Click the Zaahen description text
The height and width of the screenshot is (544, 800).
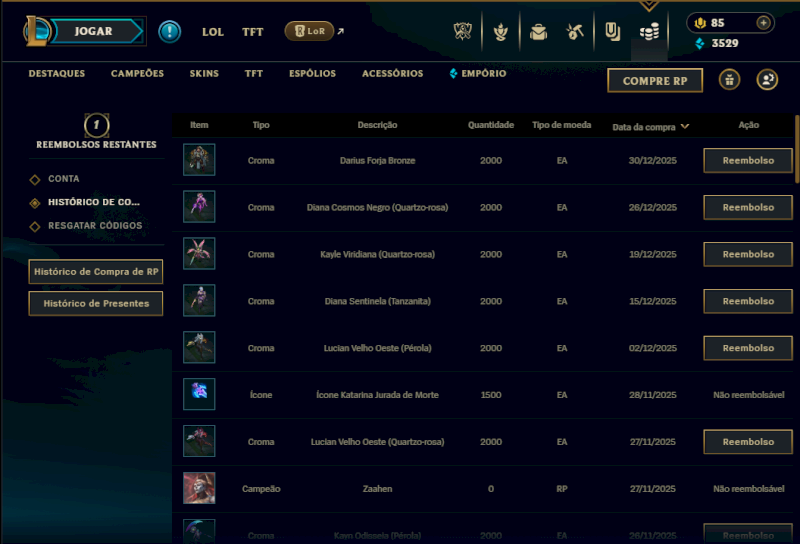point(377,489)
